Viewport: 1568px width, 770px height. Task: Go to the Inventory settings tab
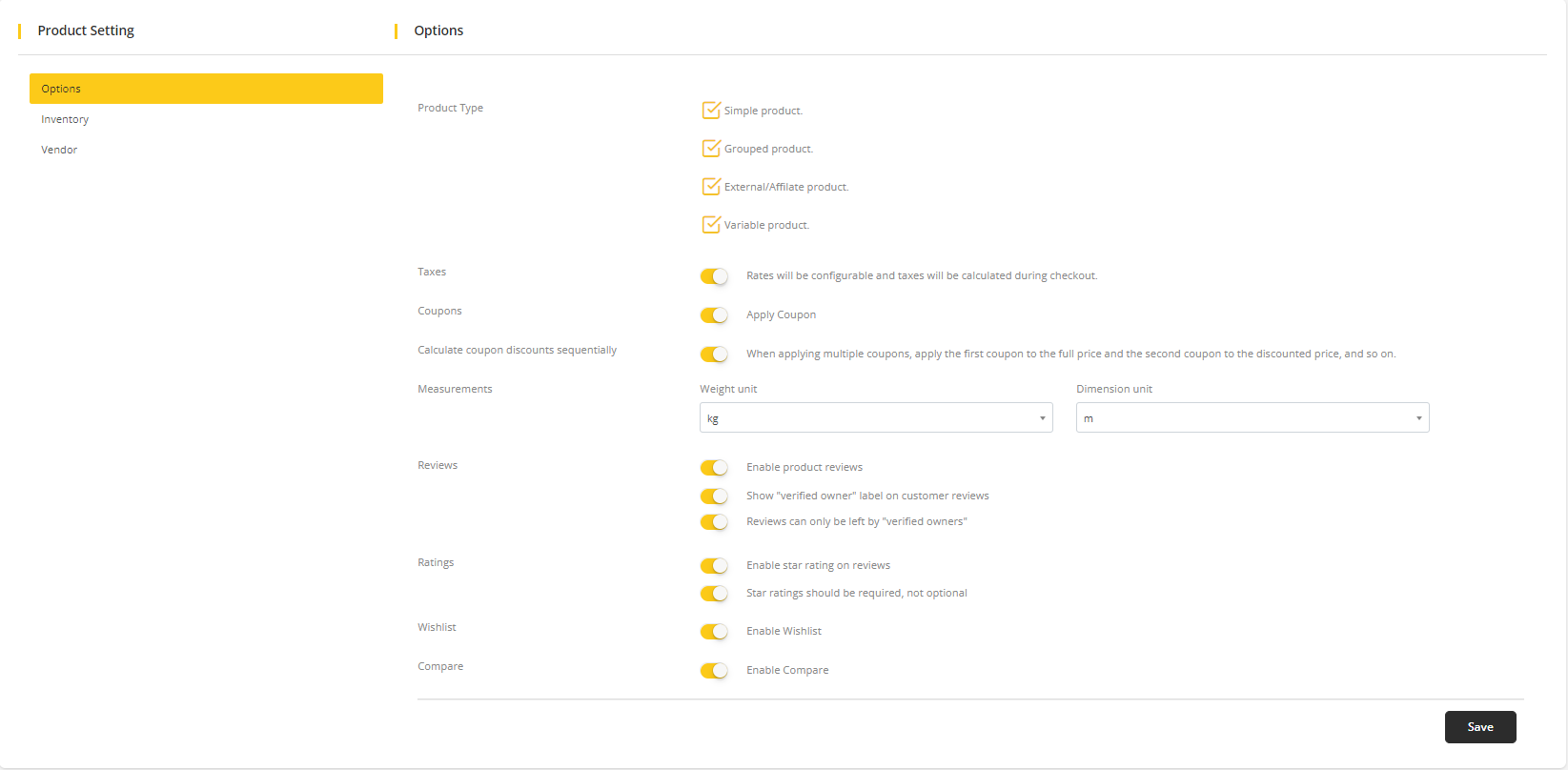point(65,119)
